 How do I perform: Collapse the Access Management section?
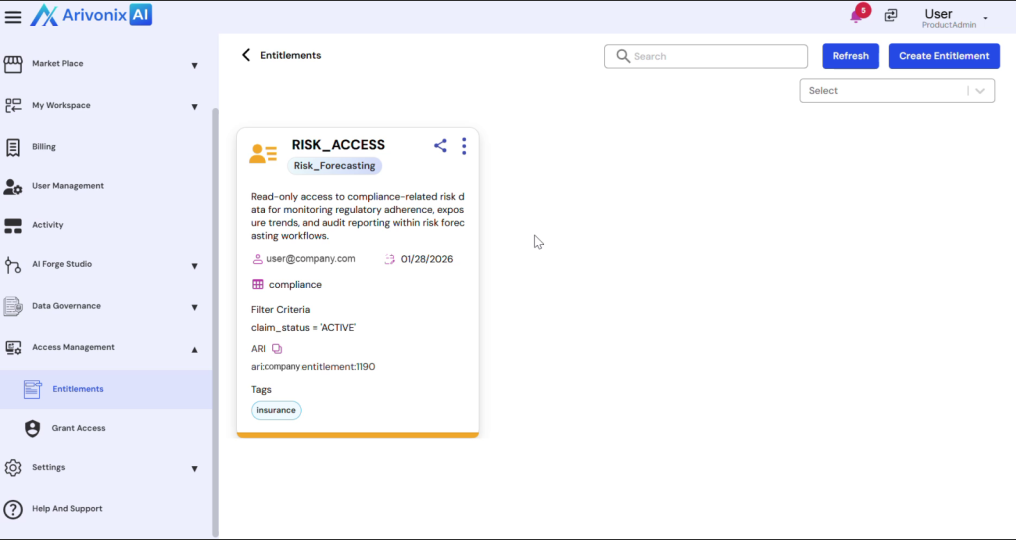click(x=194, y=349)
